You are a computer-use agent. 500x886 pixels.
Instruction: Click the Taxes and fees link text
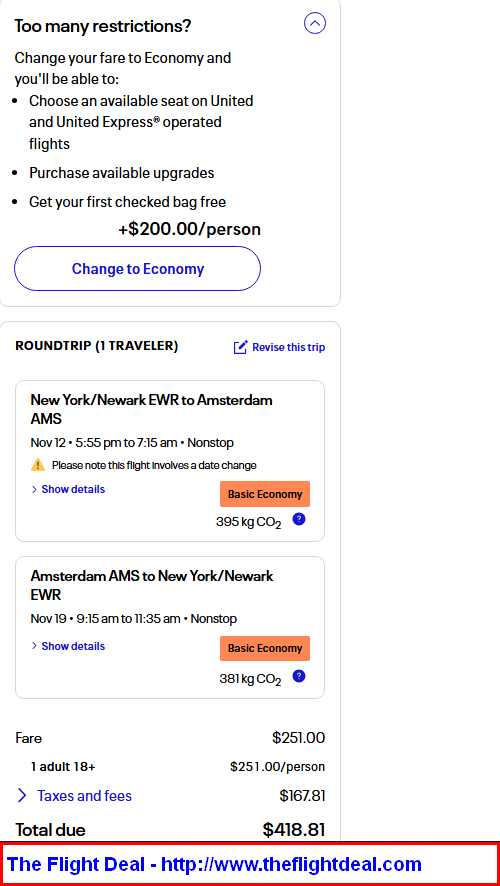[84, 796]
